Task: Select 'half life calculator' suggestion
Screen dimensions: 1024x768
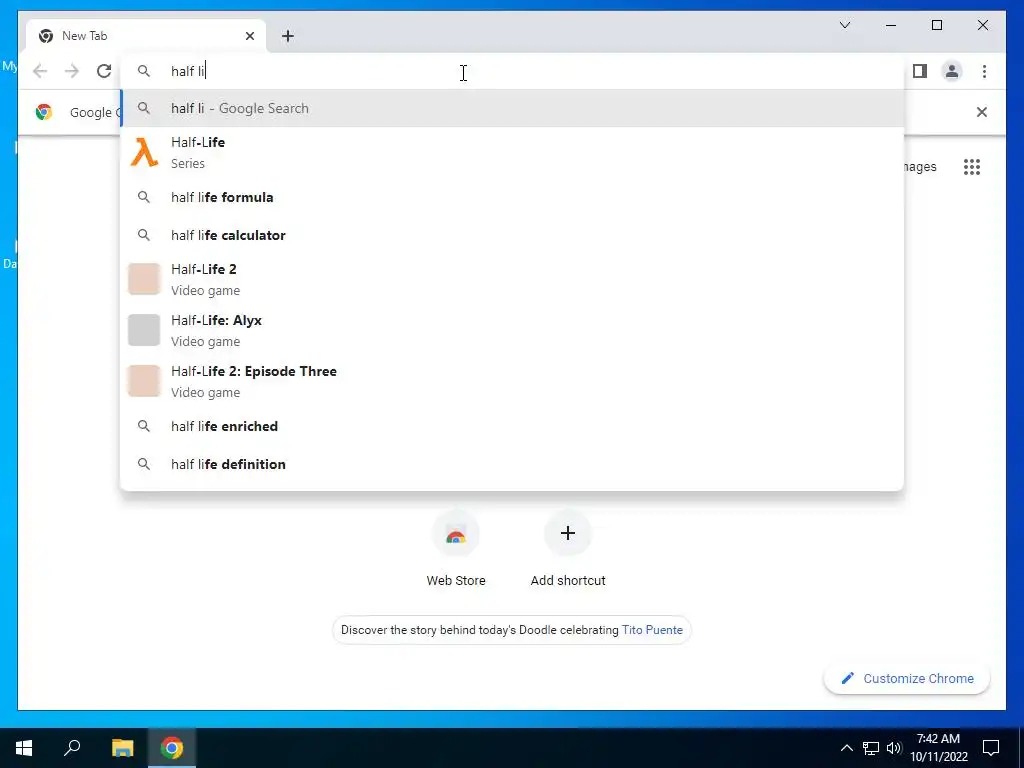Action: point(512,235)
